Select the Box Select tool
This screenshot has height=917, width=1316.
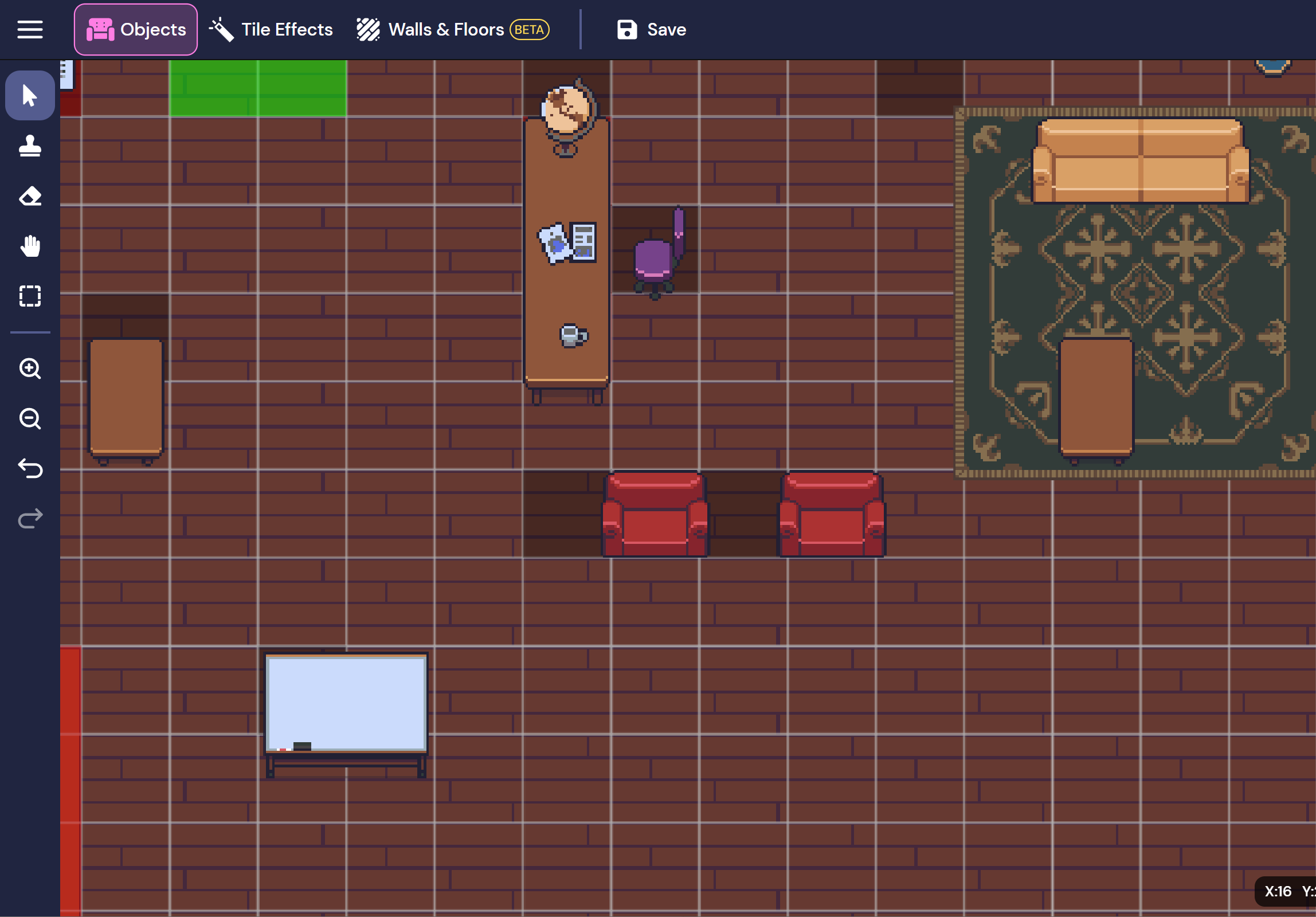(30, 296)
